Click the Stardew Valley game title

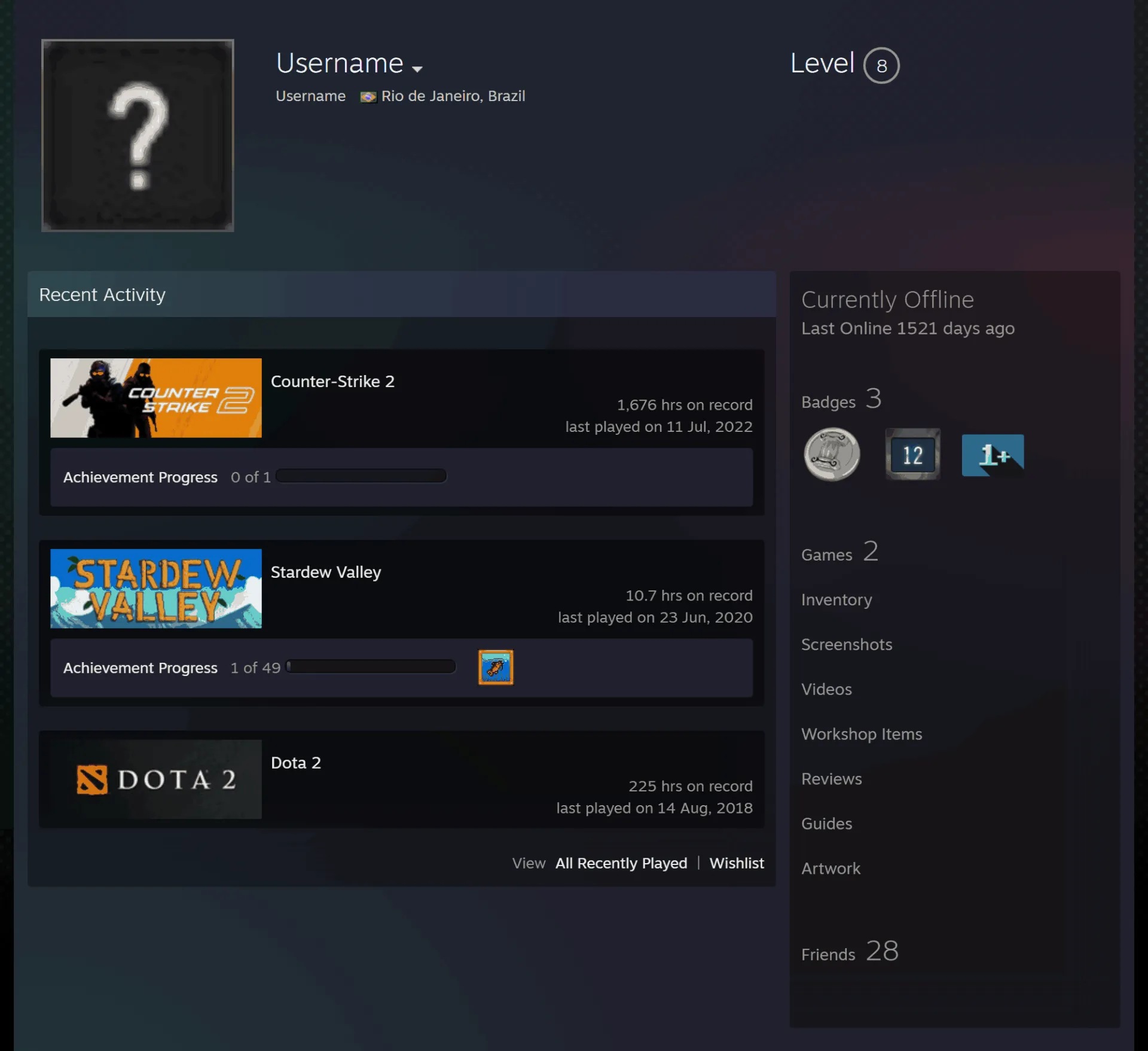tap(326, 572)
